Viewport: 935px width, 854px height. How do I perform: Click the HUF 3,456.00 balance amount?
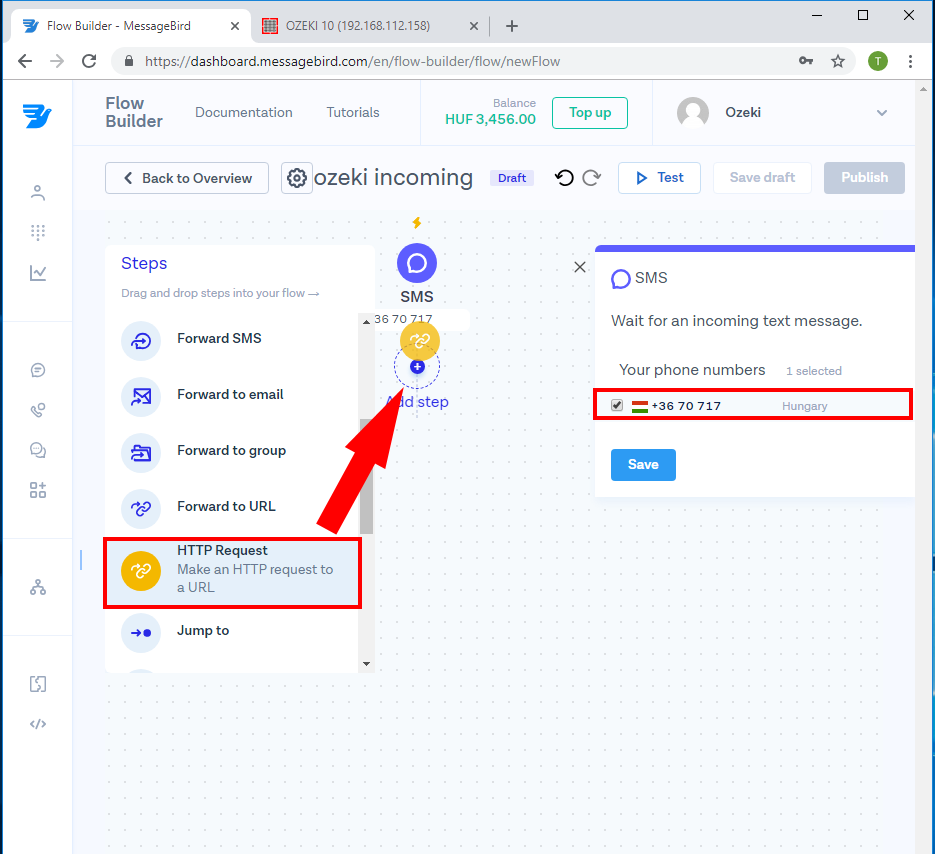point(491,119)
